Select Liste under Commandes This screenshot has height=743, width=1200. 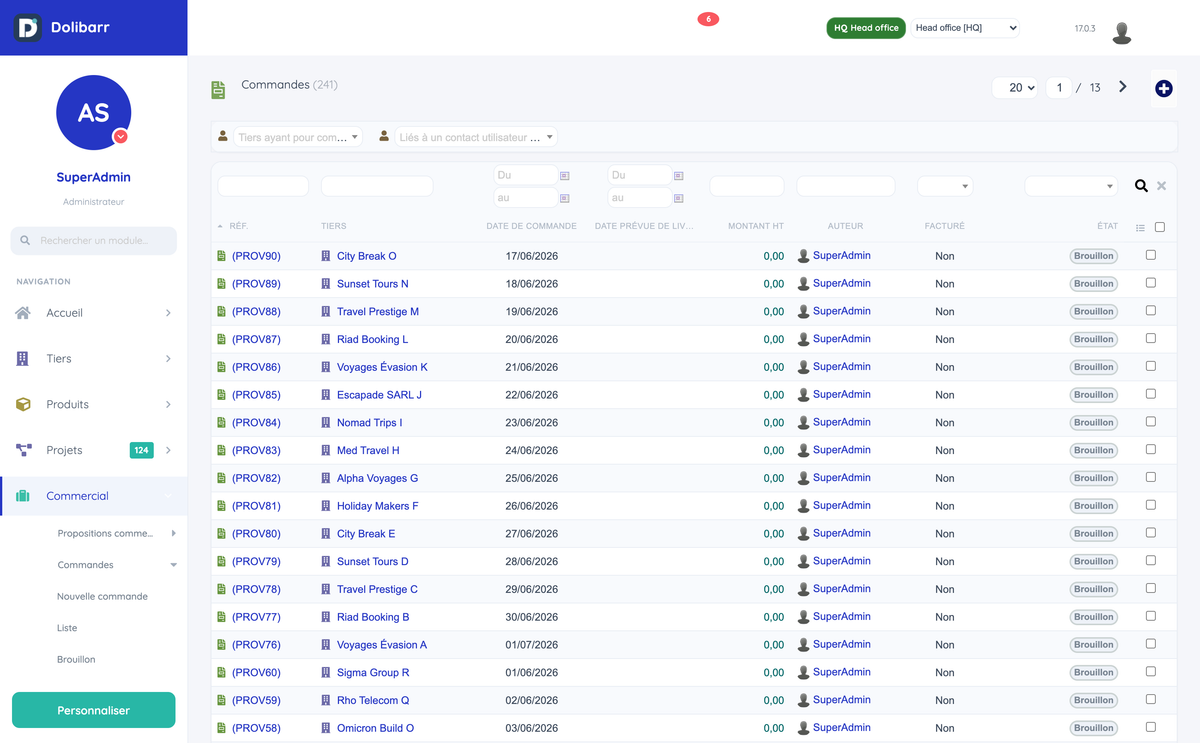[x=67, y=628]
